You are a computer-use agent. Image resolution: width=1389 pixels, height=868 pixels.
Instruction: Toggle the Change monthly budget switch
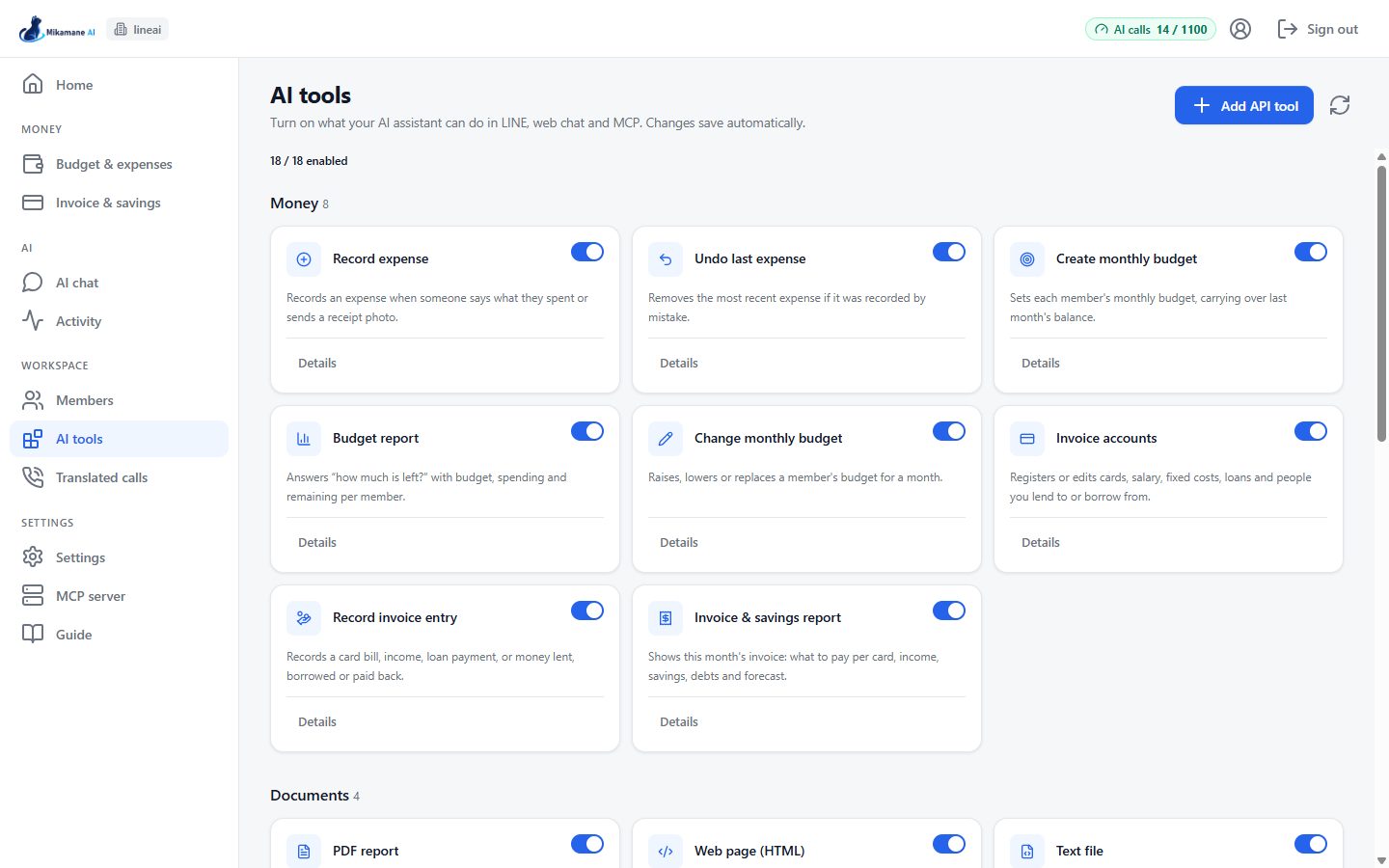[949, 431]
